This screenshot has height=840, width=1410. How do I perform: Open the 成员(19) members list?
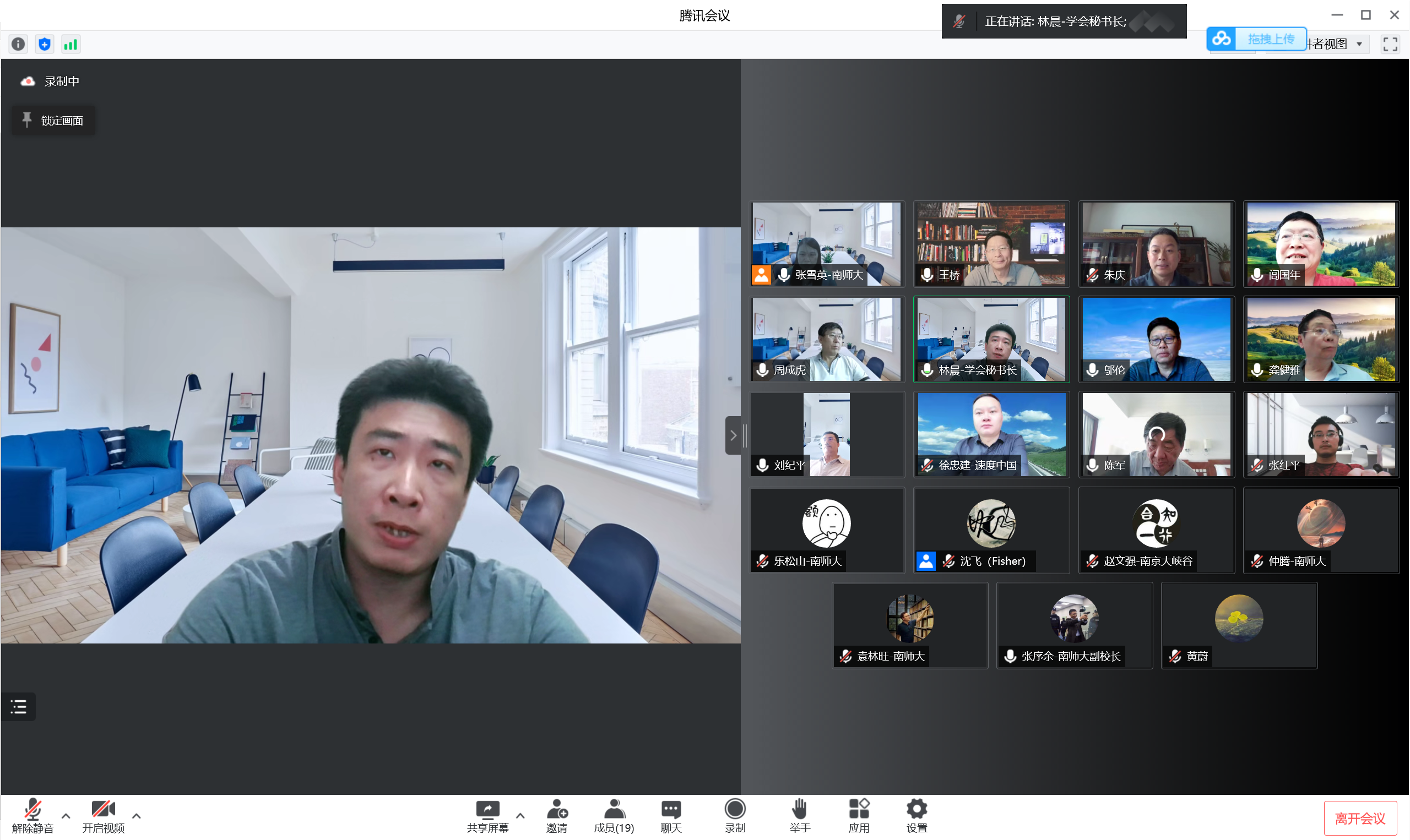pyautogui.click(x=615, y=816)
